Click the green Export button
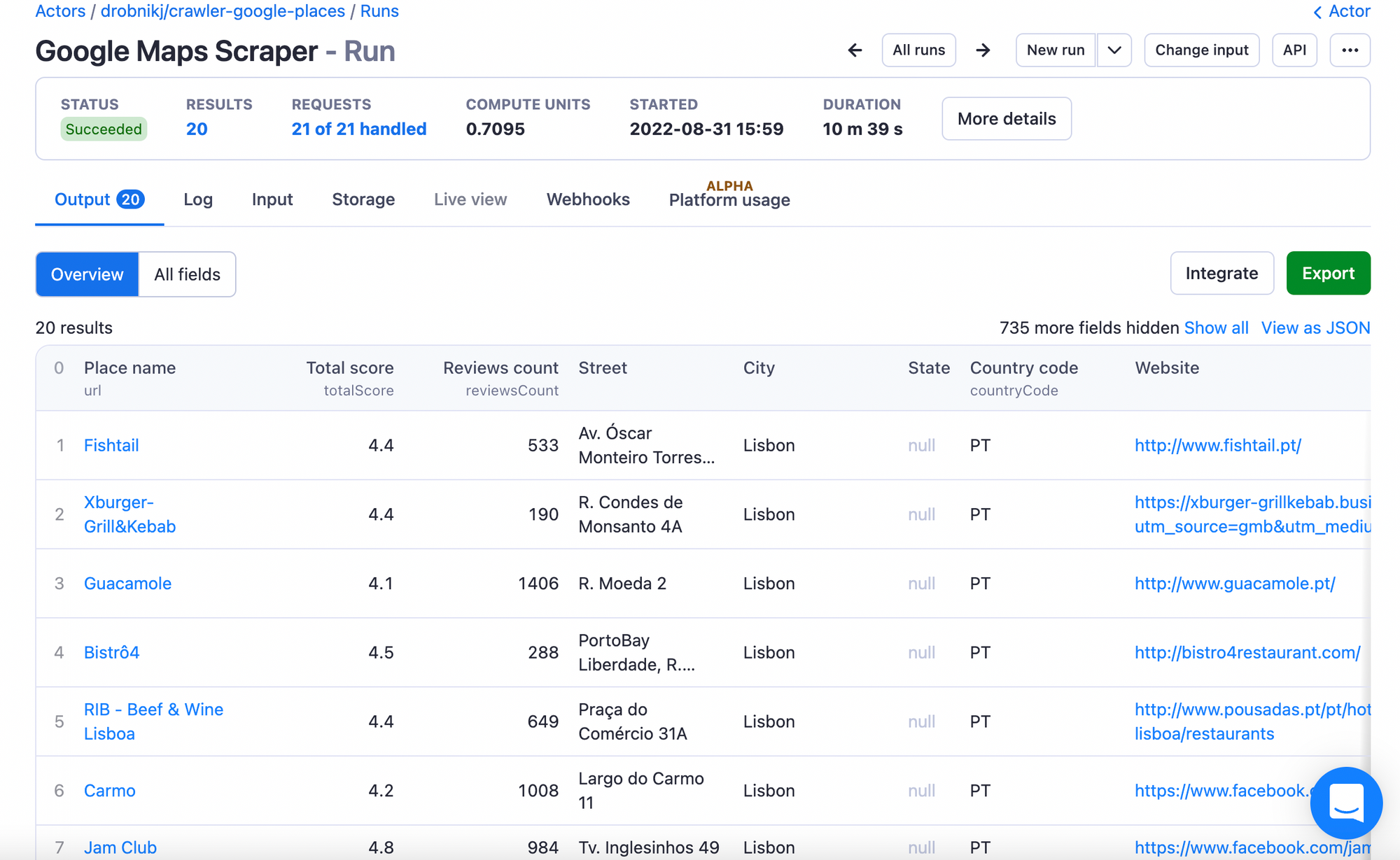1400x860 pixels. 1328,273
